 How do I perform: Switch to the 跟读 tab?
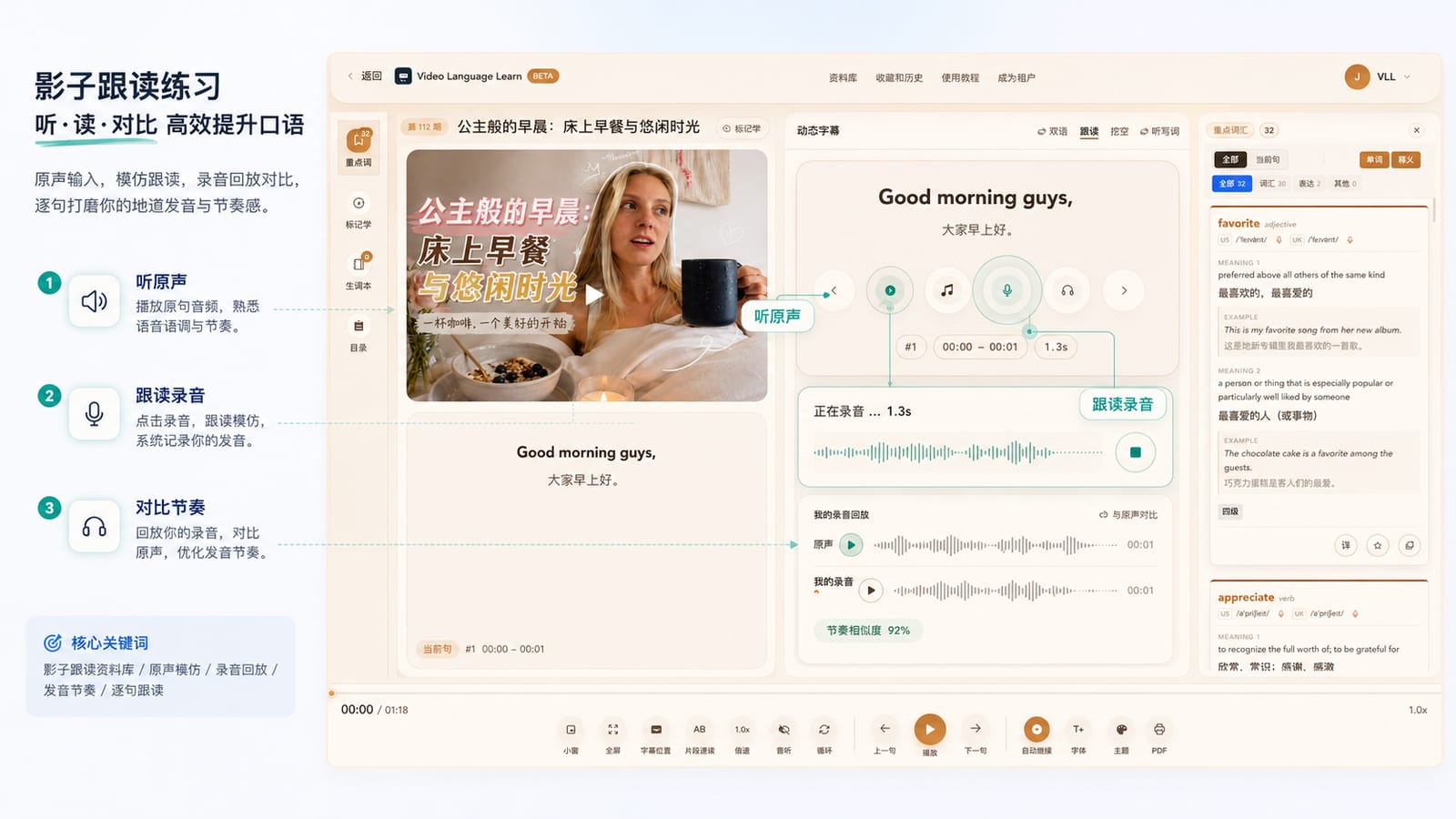click(1089, 131)
